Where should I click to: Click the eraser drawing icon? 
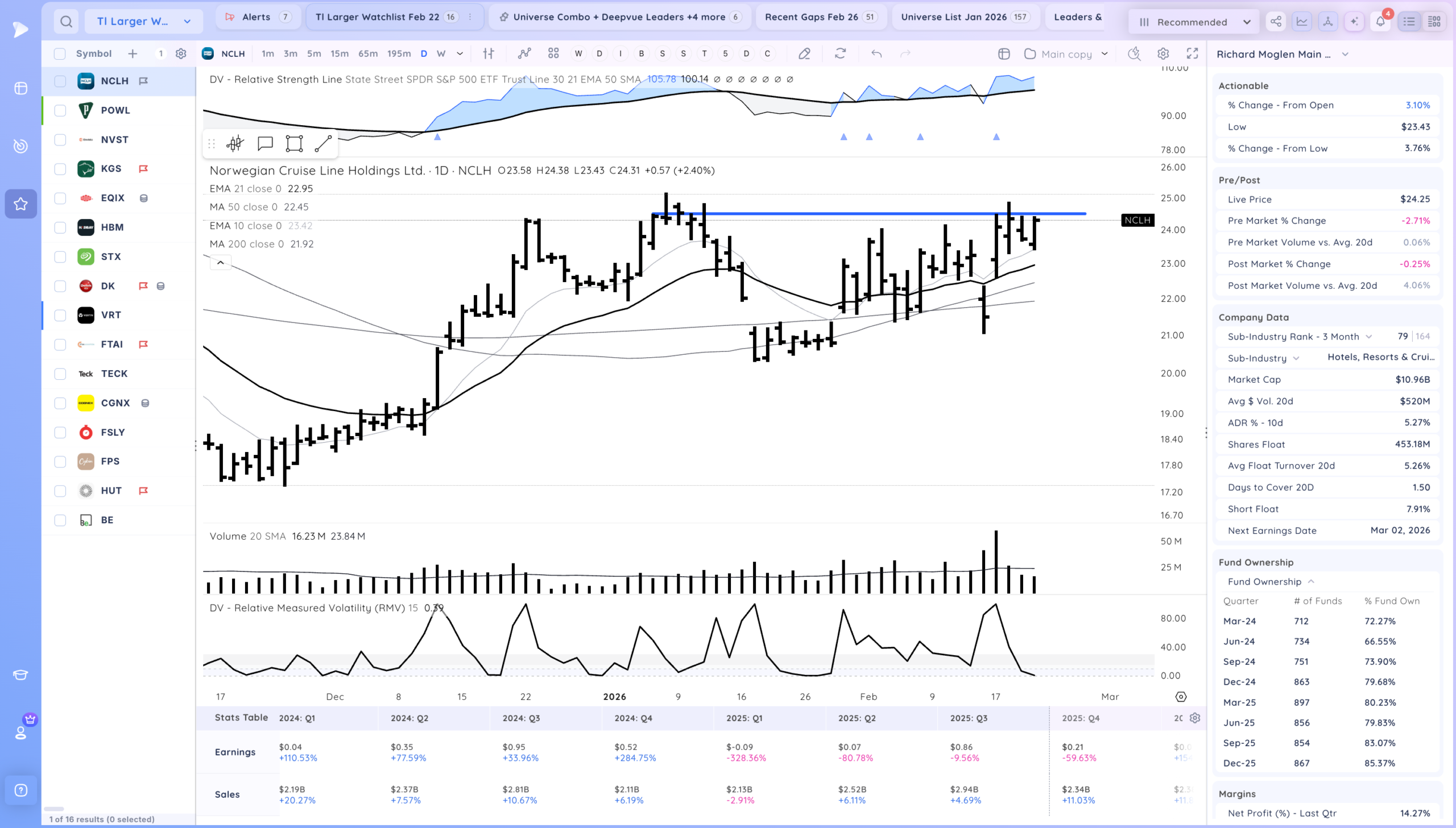pyautogui.click(x=804, y=53)
